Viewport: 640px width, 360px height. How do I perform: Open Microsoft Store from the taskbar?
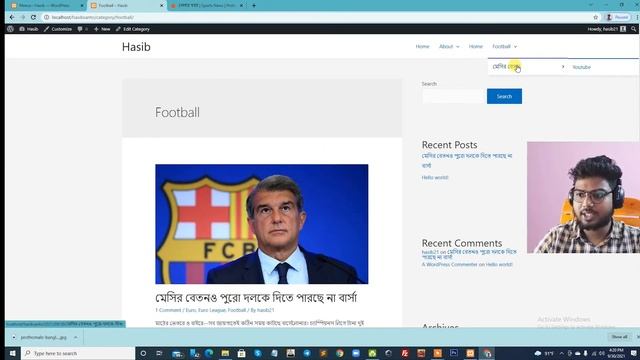[242, 353]
